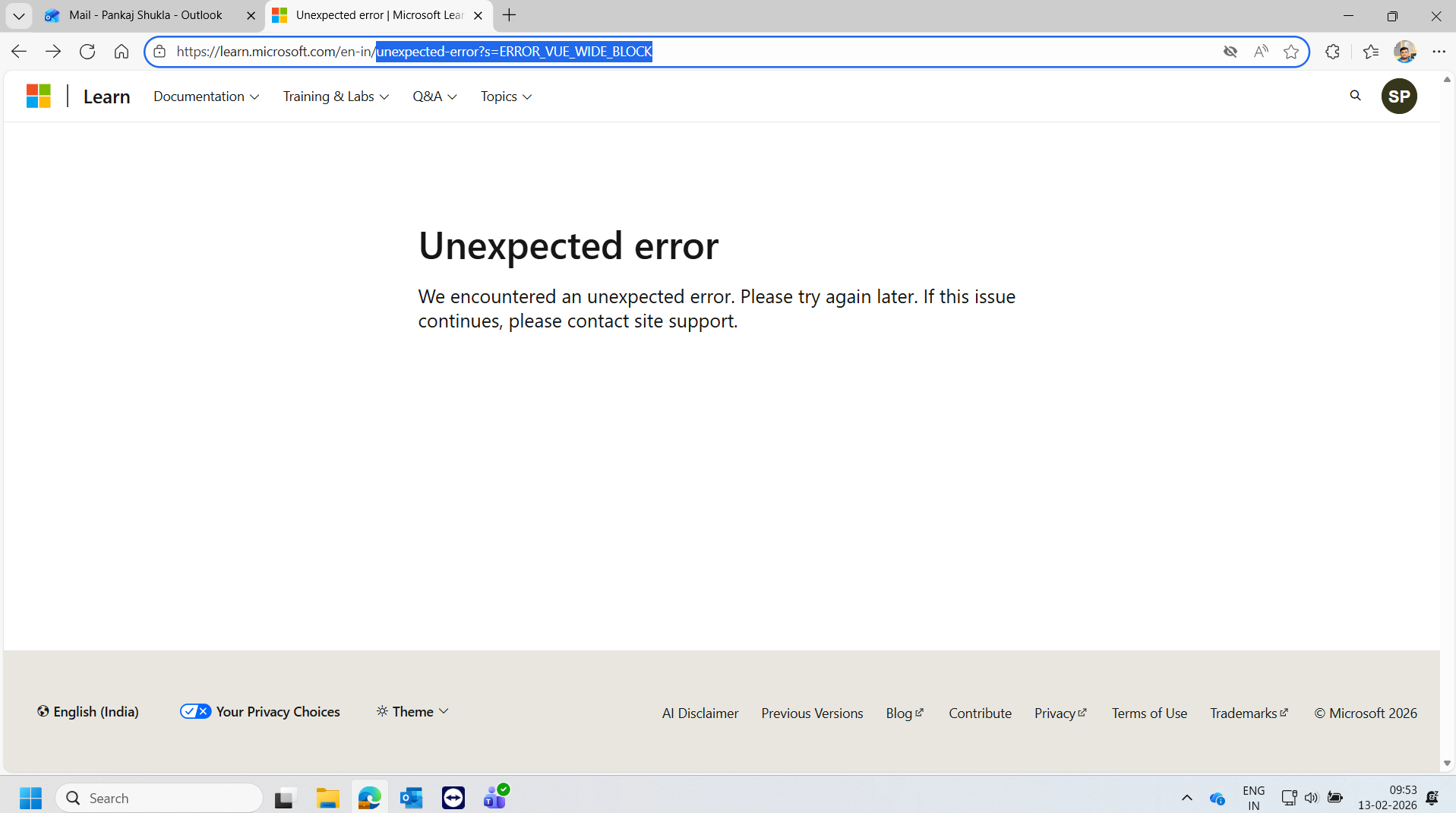Screen dimensions: 1456x813
Task: Open the Theme selector dropdown
Action: pyautogui.click(x=412, y=712)
